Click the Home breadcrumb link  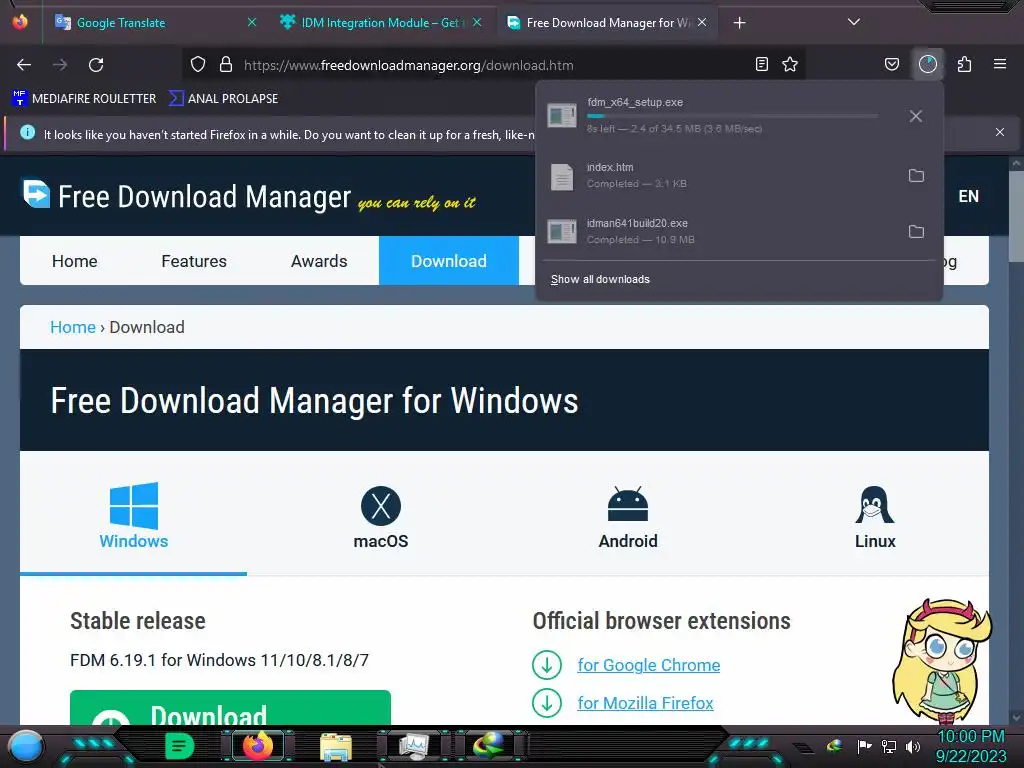coord(73,327)
